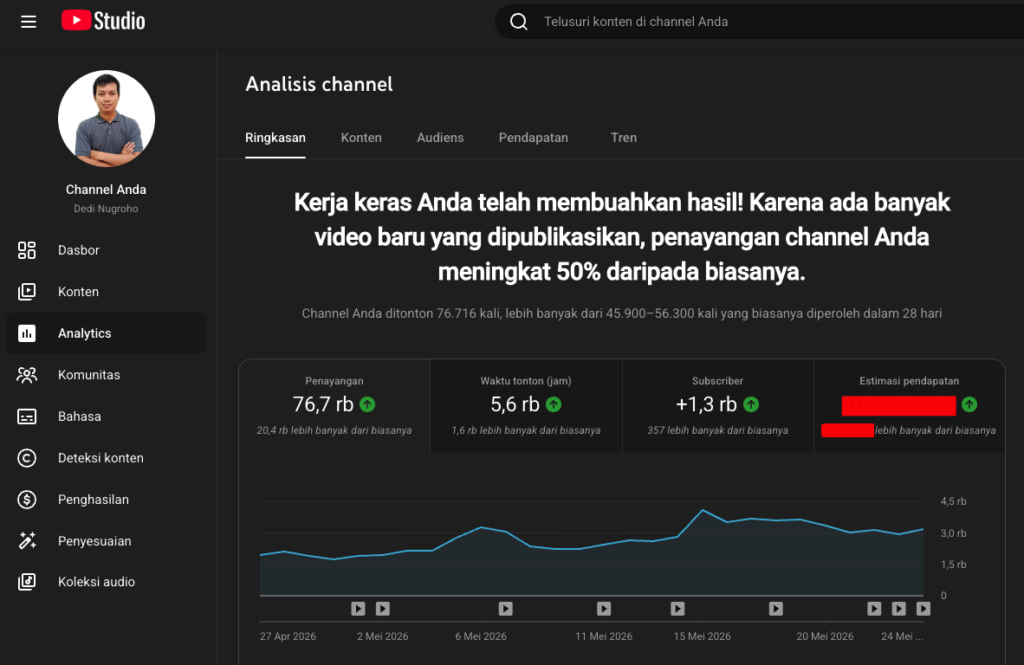Click the Penghasilan dollar icon
This screenshot has height=665, width=1024.
coord(27,500)
